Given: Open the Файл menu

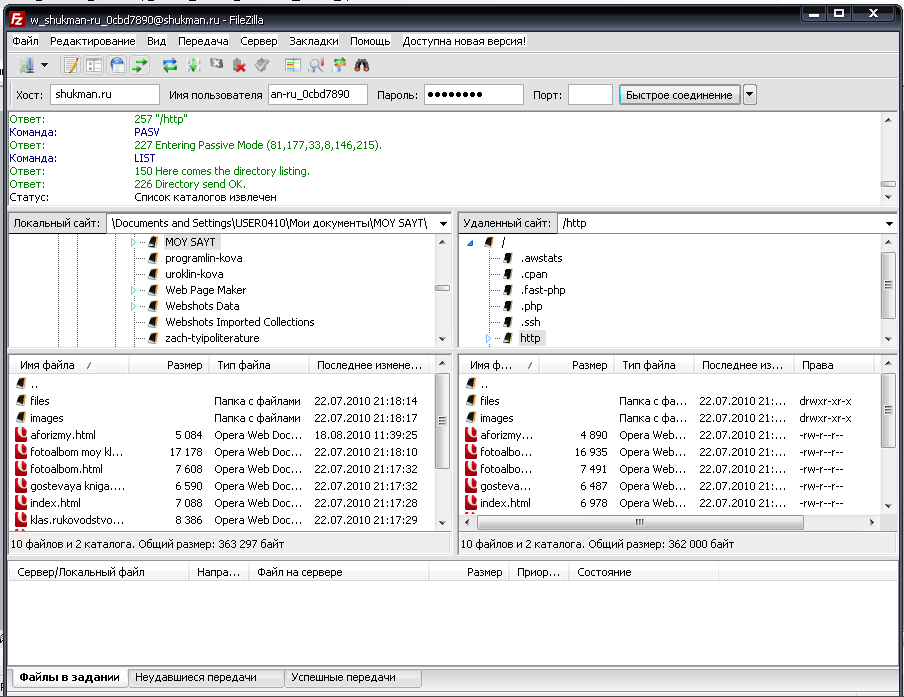Looking at the screenshot, I should click(x=25, y=41).
